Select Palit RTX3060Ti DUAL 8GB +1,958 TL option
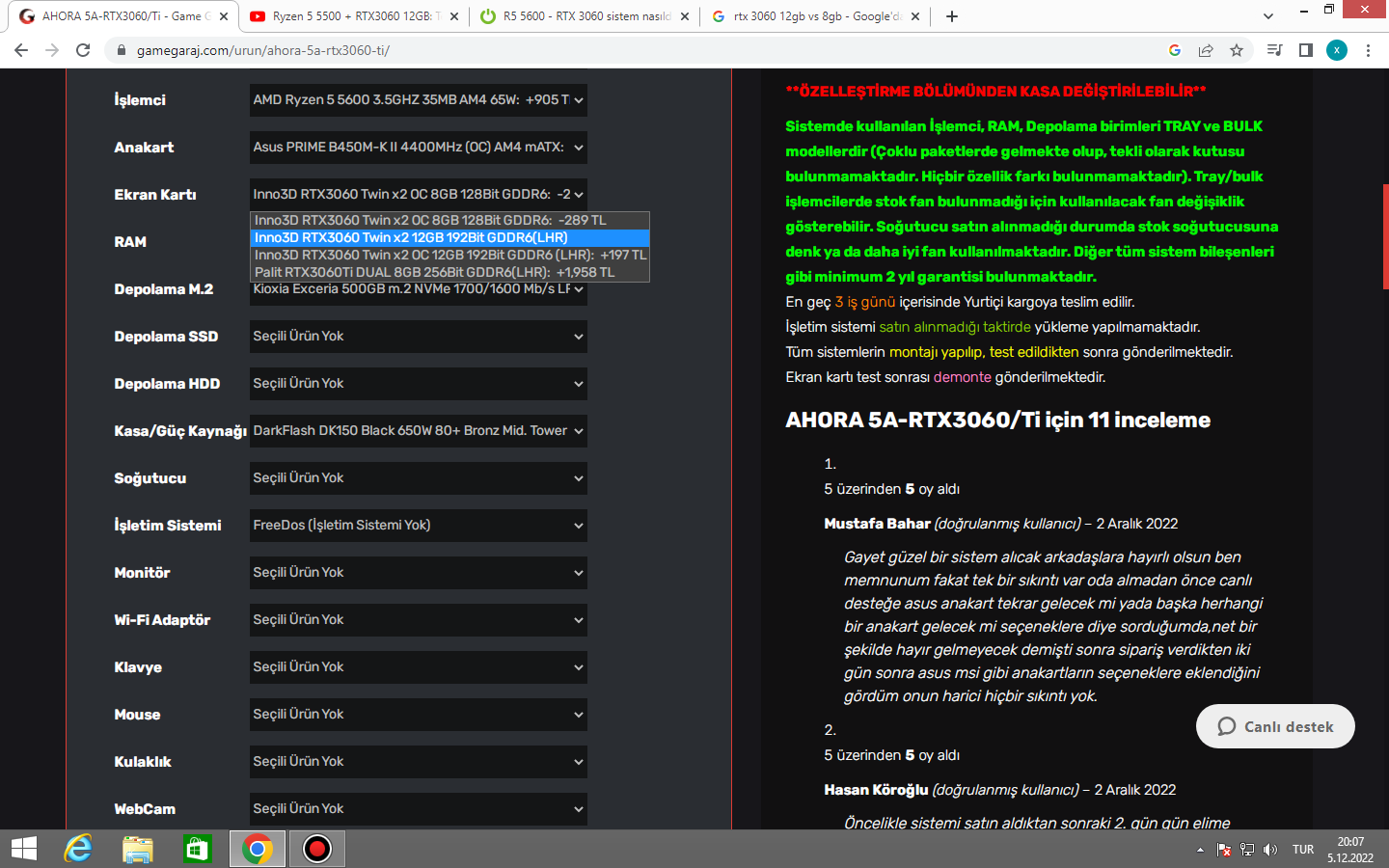This screenshot has width=1389, height=868. 449,272
